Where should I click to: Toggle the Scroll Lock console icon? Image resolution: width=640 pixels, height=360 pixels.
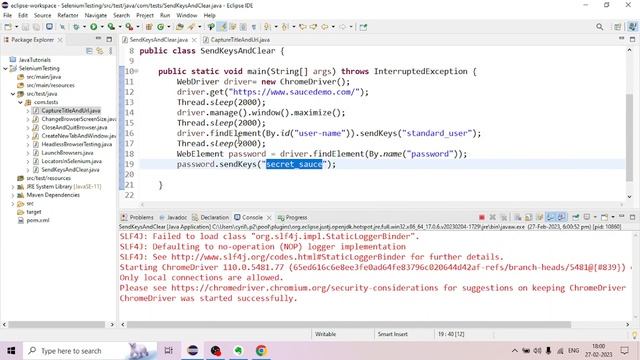[529, 217]
